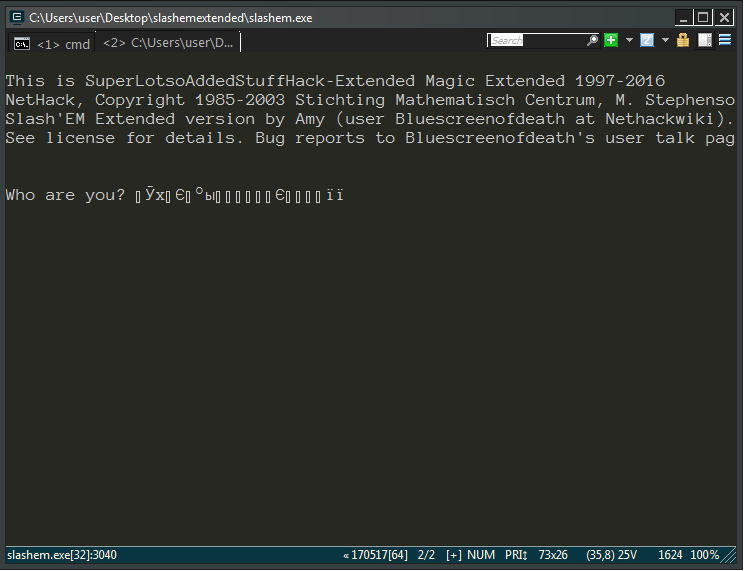
Task: Expand dropdown arrow next to console number icon
Action: point(665,40)
